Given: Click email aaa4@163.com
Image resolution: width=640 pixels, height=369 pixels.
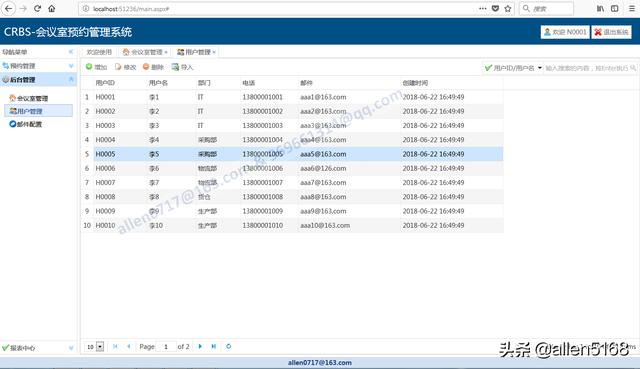Looking at the screenshot, I should tap(323, 140).
